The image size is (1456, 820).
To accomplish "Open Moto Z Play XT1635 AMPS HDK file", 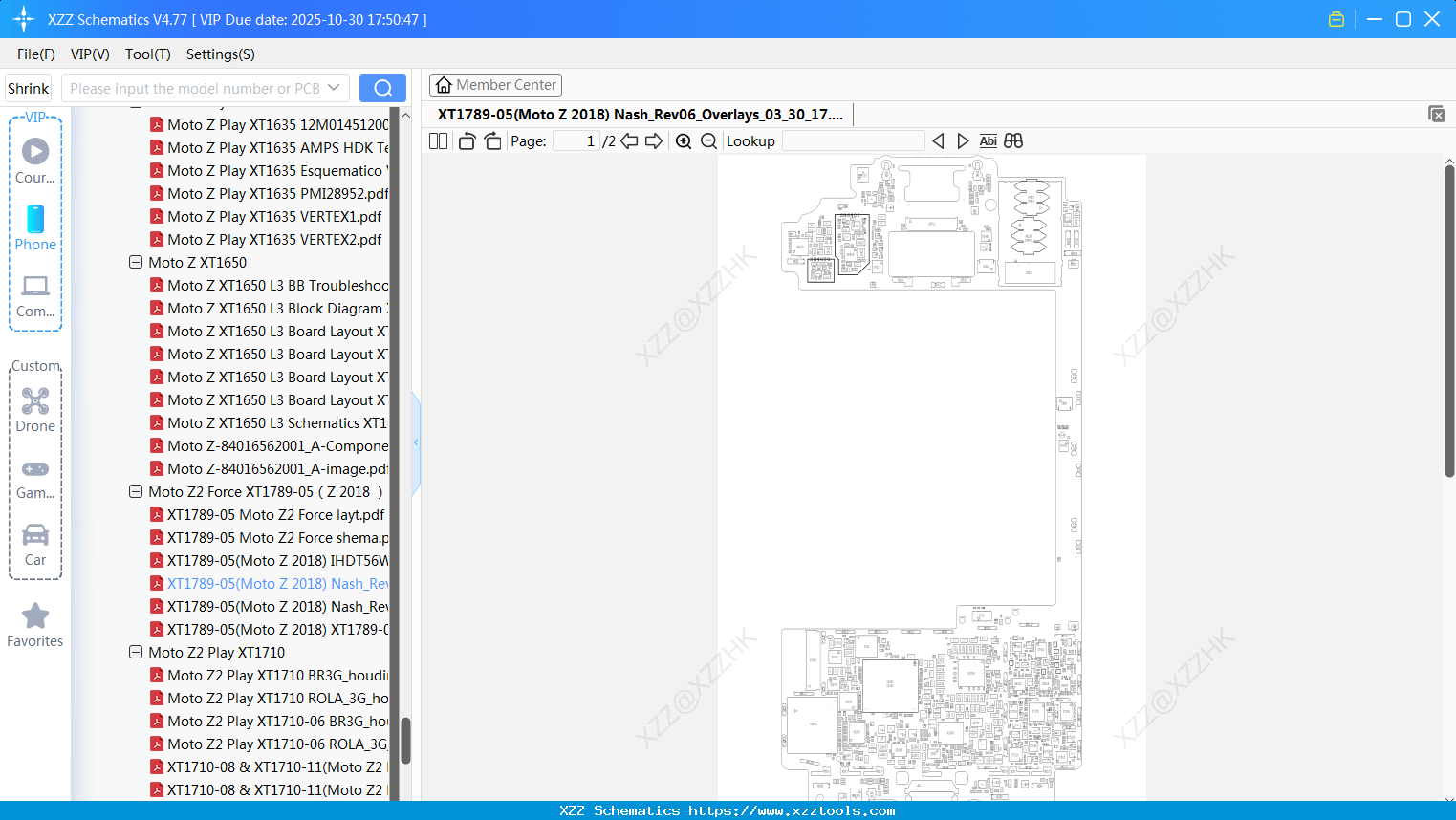I will click(x=277, y=148).
